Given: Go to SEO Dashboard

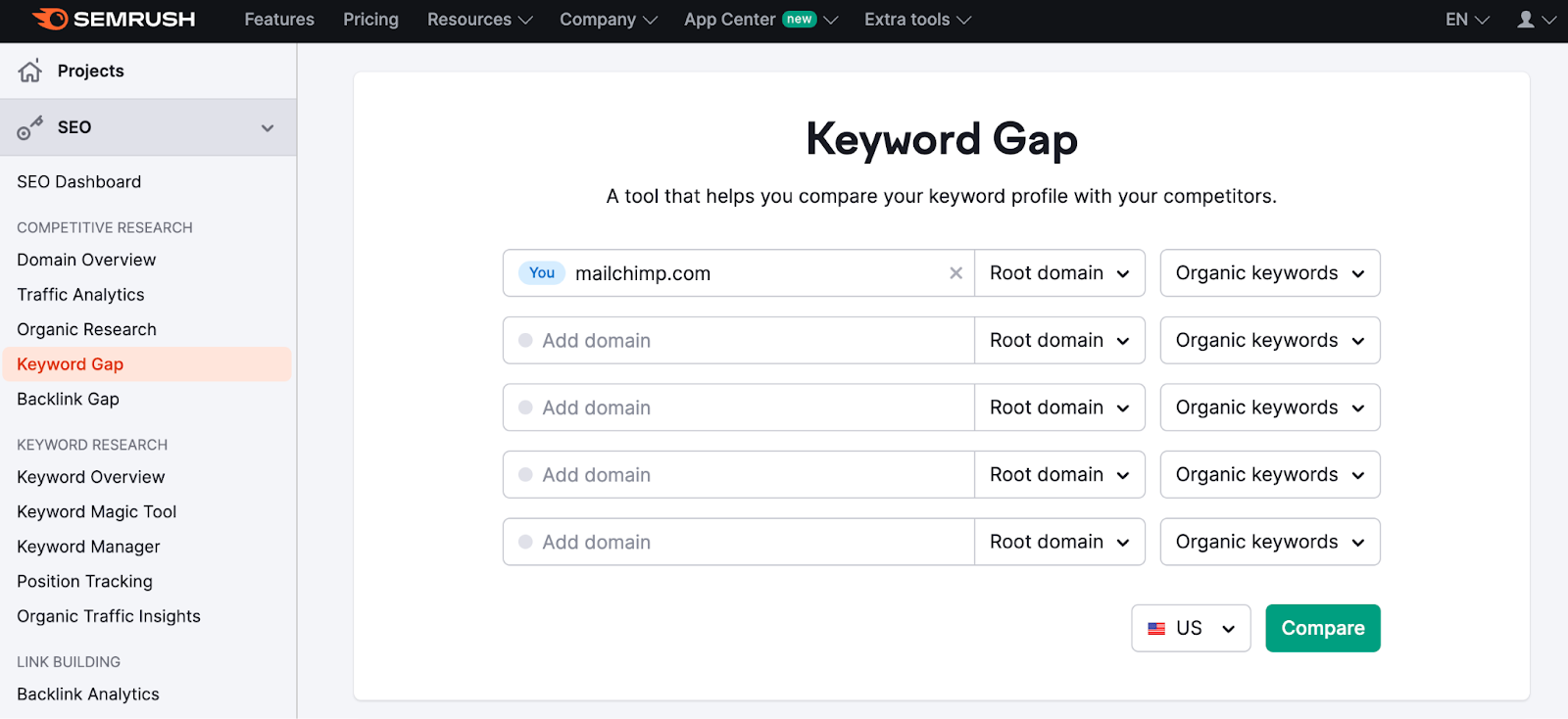Looking at the screenshot, I should click(78, 182).
